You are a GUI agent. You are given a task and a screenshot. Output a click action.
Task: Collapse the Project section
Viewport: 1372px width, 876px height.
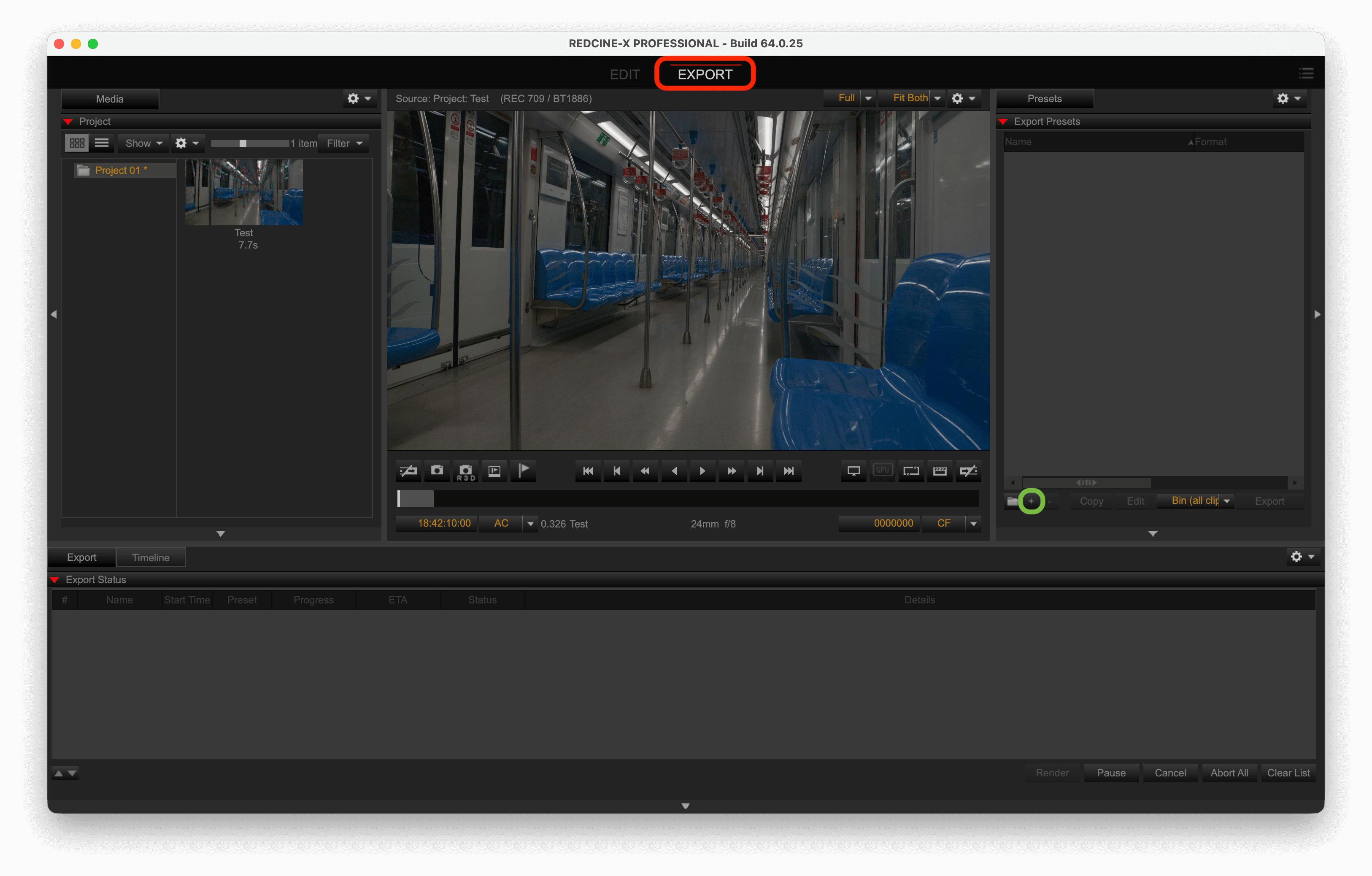click(68, 122)
